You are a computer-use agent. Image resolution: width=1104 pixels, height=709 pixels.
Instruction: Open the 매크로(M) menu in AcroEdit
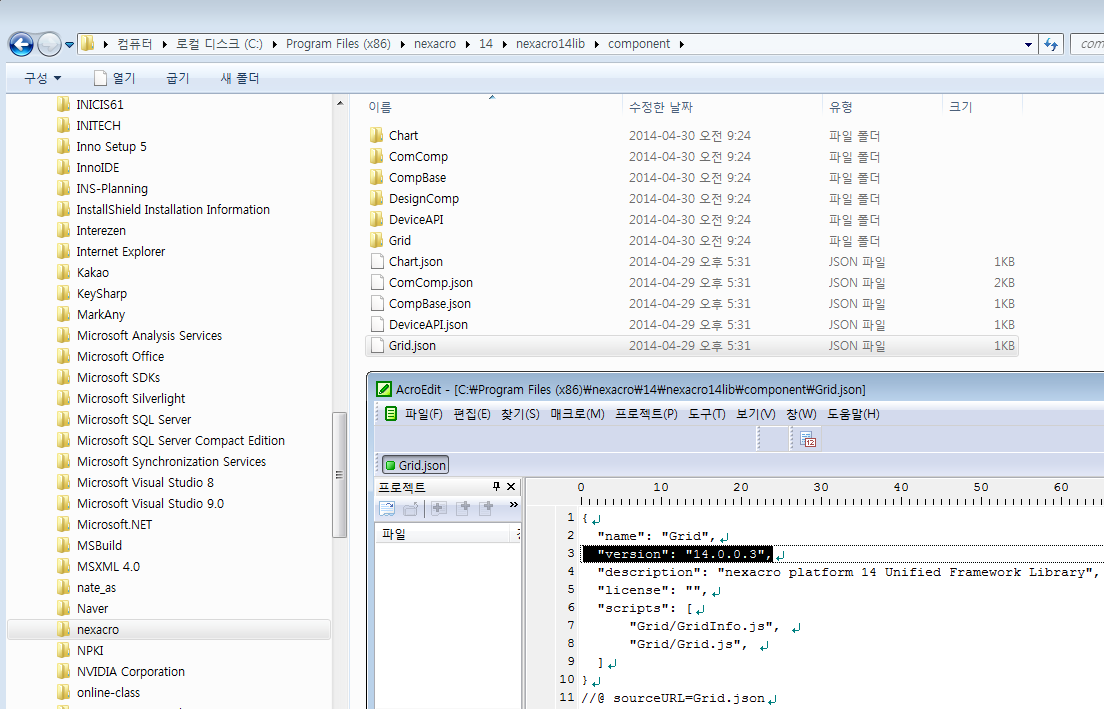(x=577, y=414)
